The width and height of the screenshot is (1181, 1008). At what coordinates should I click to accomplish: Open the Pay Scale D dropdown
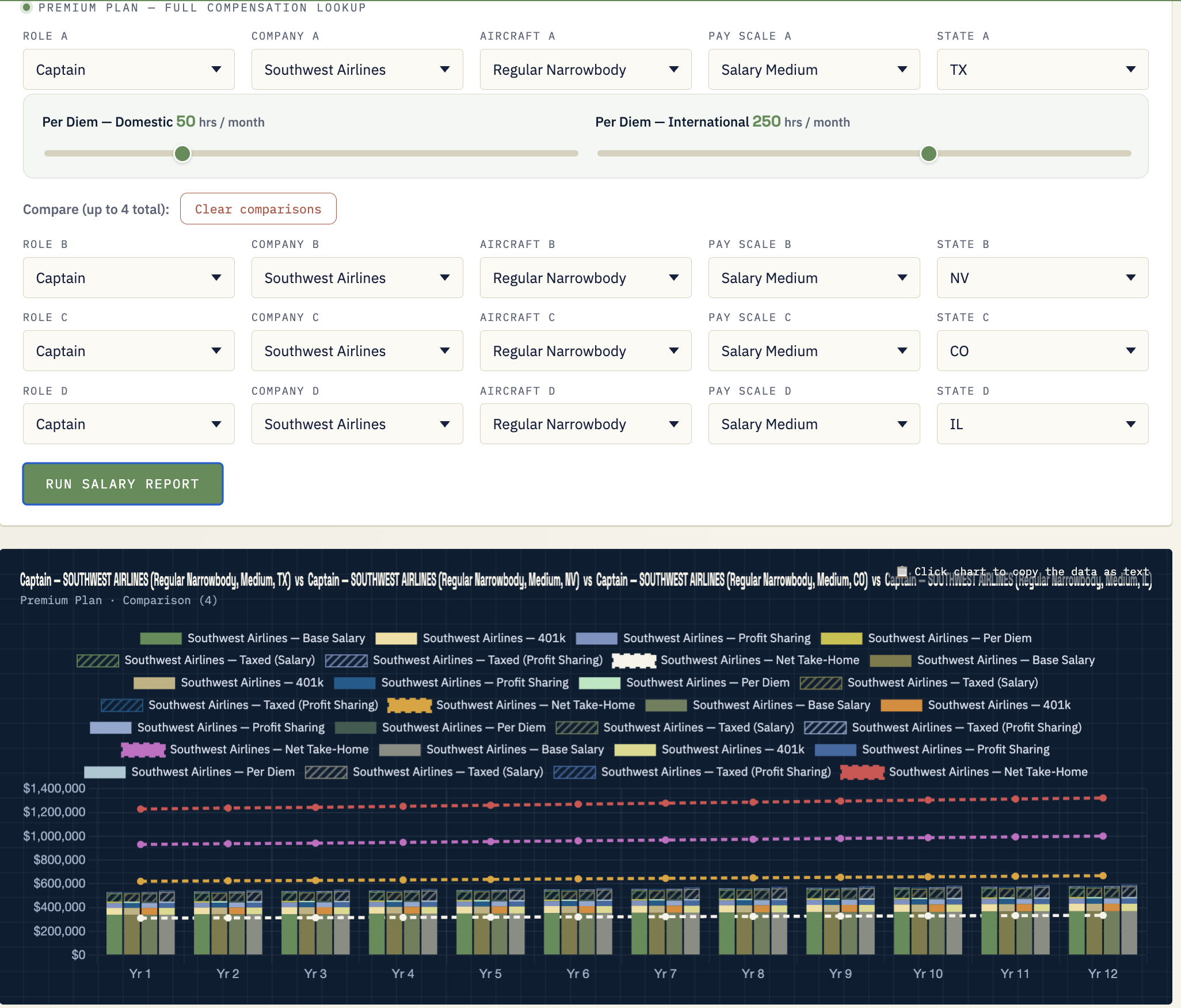(814, 424)
